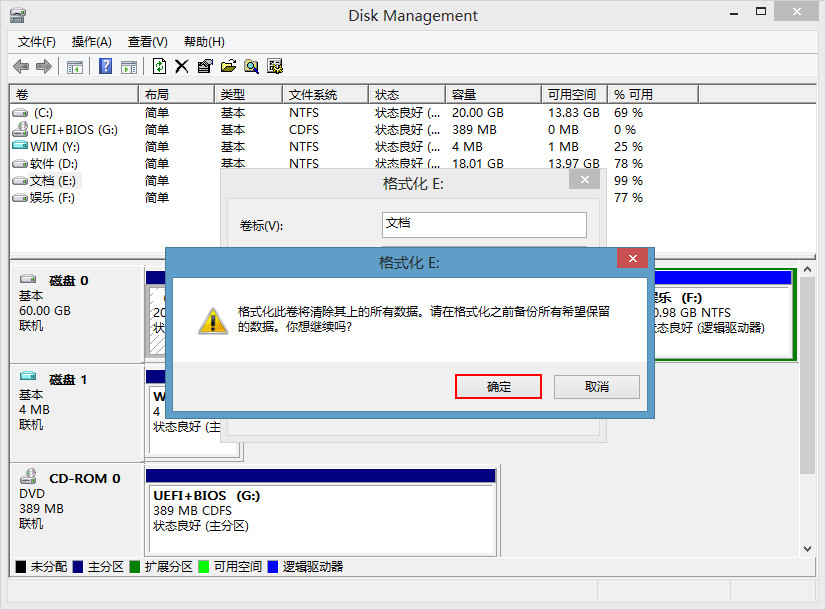Image resolution: width=826 pixels, height=610 pixels.
Task: Select the Delete volume X toolbar icon
Action: (181, 66)
